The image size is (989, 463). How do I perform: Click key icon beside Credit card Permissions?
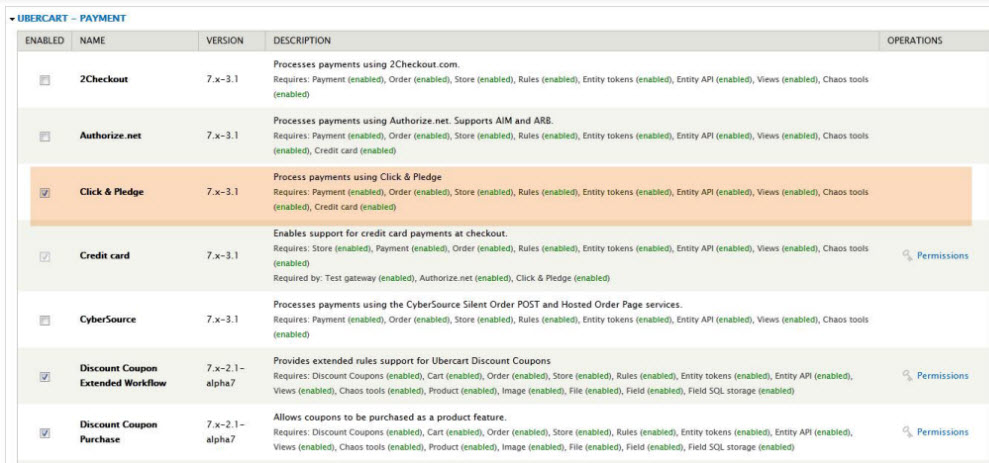[908, 255]
